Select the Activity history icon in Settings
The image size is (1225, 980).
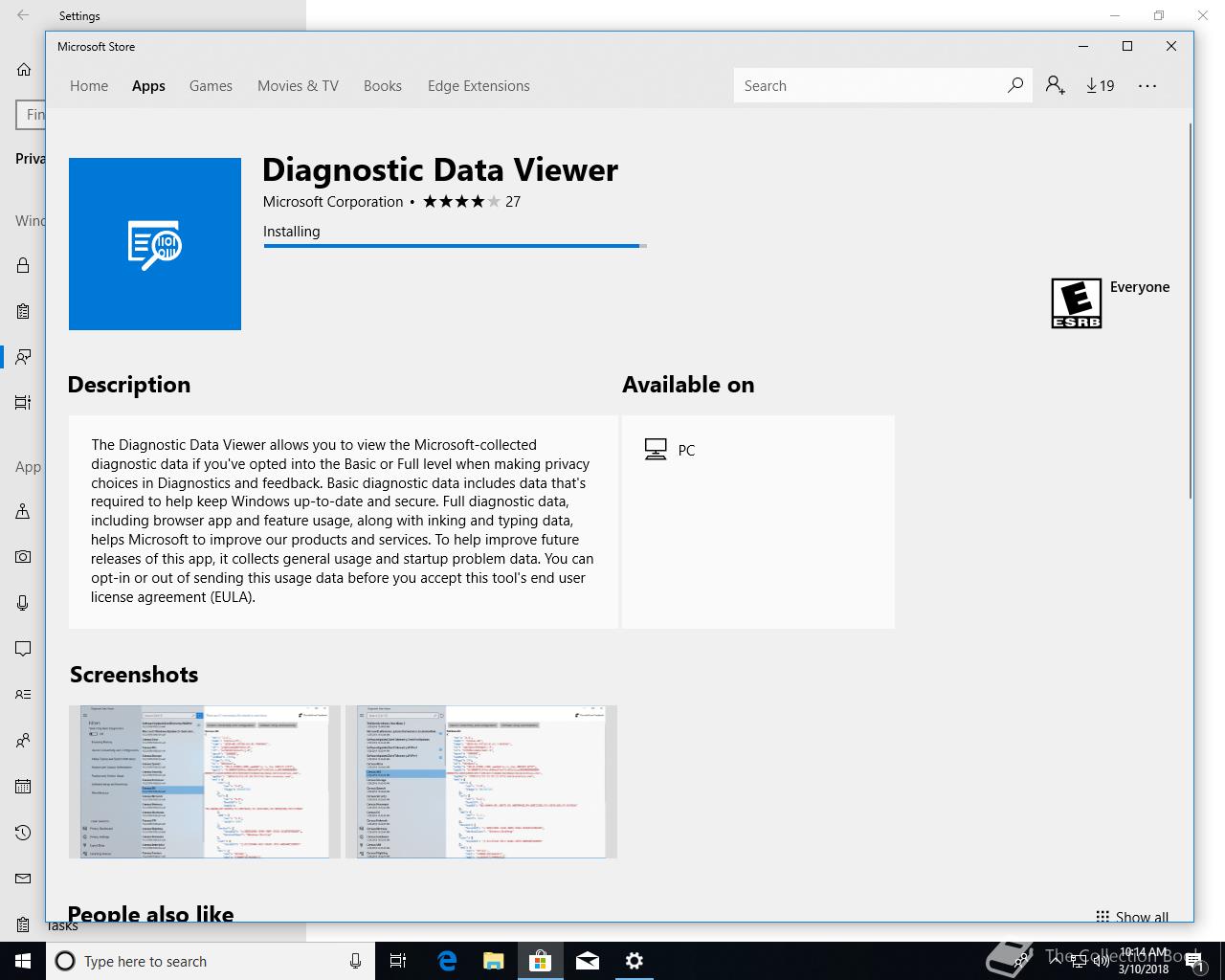(x=23, y=402)
